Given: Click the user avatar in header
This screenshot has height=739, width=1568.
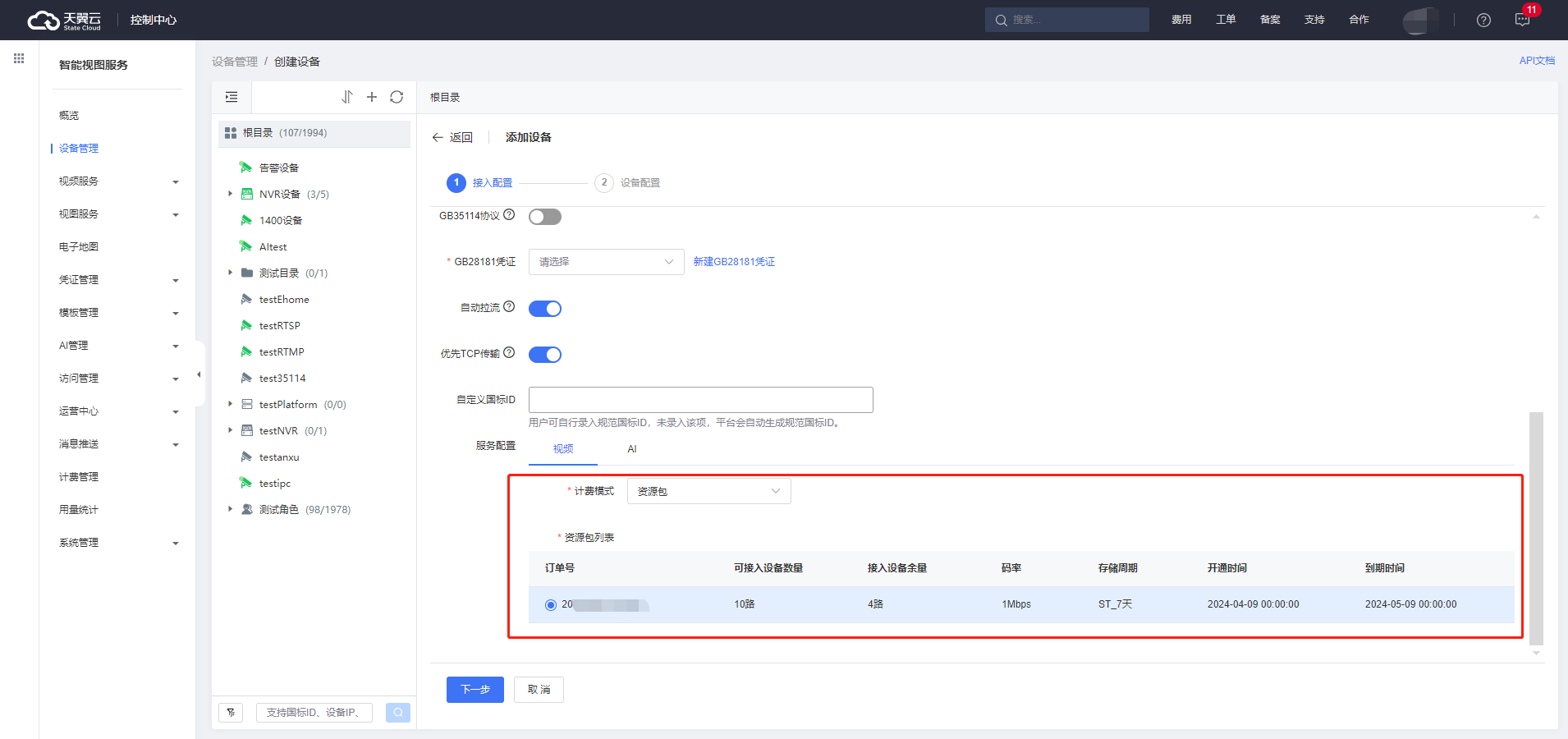Looking at the screenshot, I should click(1420, 21).
